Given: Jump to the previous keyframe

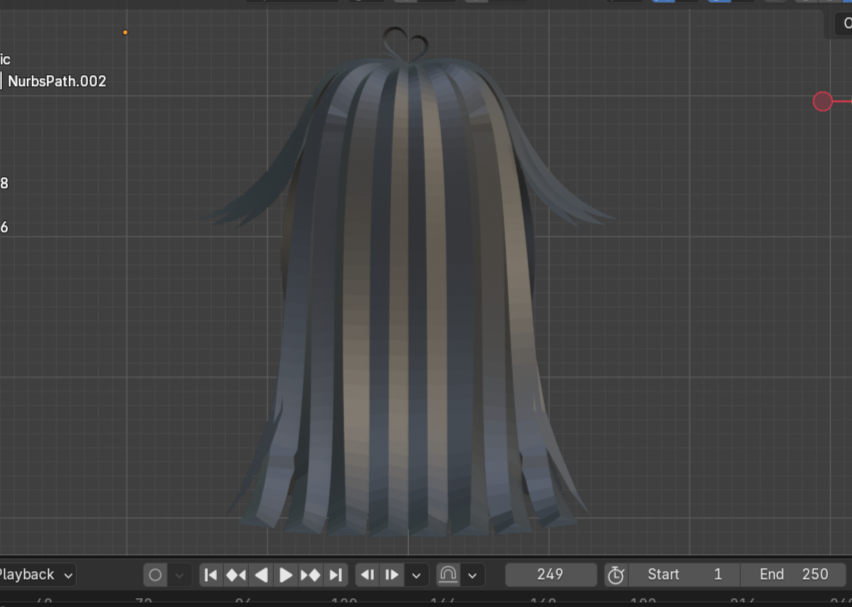Looking at the screenshot, I should click(x=235, y=574).
